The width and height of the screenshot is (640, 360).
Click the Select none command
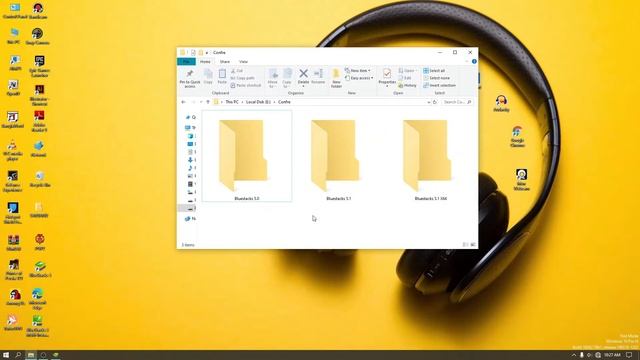pos(436,78)
